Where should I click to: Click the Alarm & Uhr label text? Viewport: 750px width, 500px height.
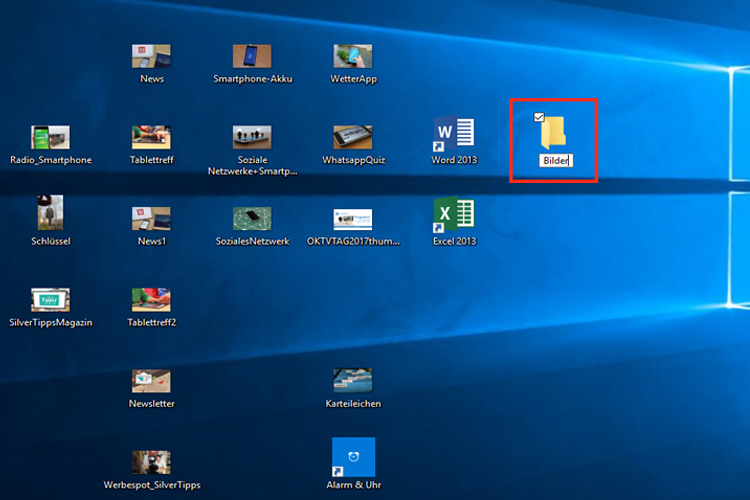[353, 485]
